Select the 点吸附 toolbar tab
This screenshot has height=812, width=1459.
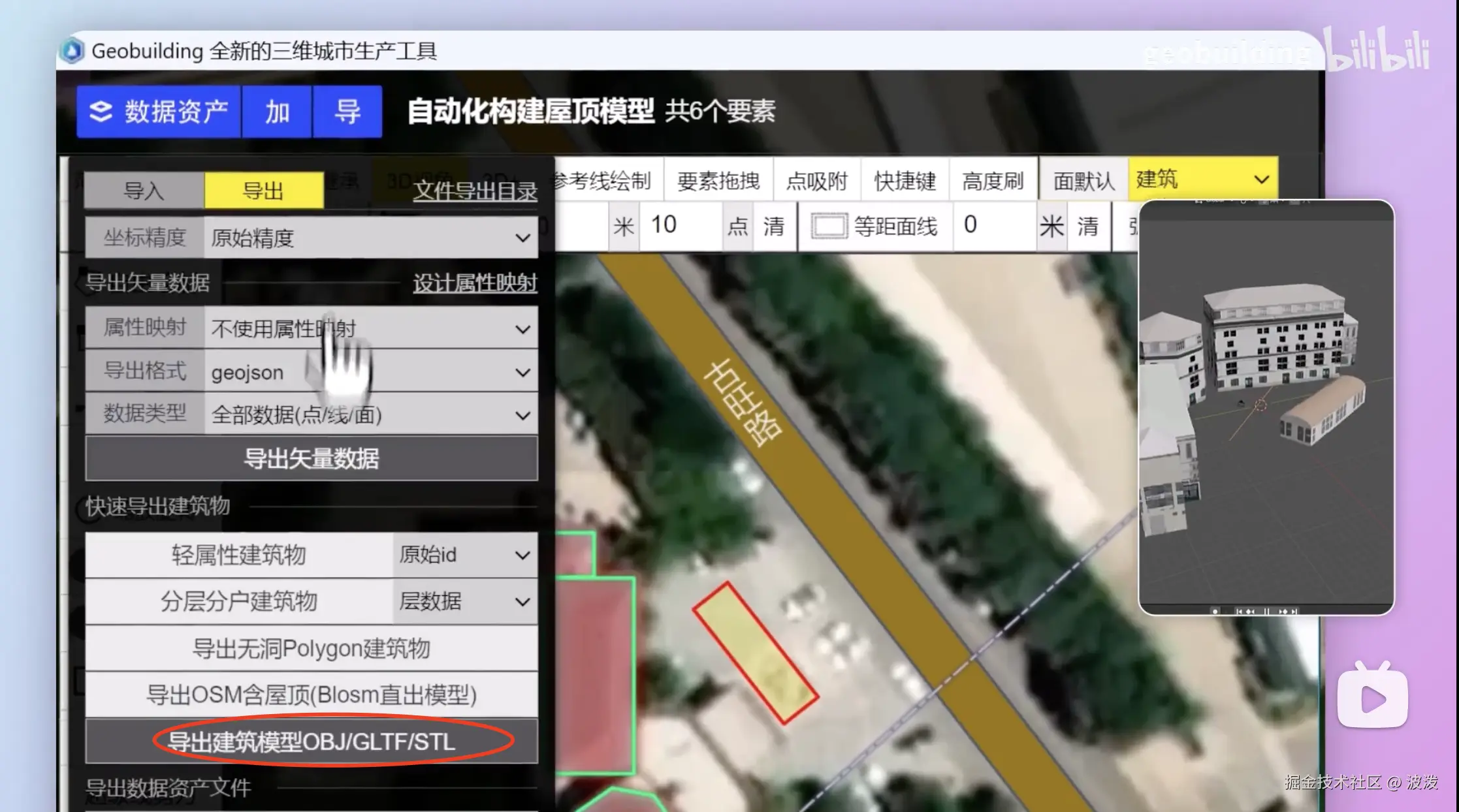(x=816, y=180)
